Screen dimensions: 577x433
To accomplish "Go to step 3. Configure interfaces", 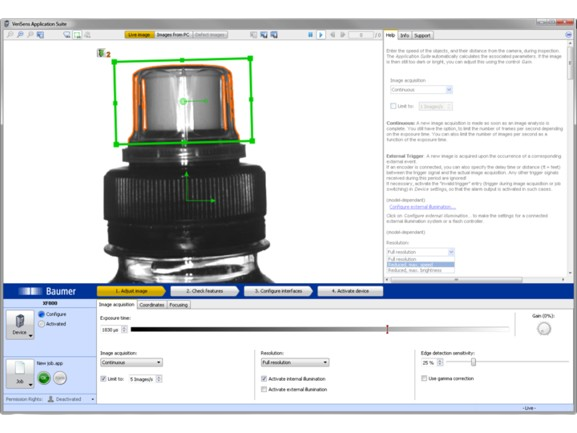I will pos(278,291).
